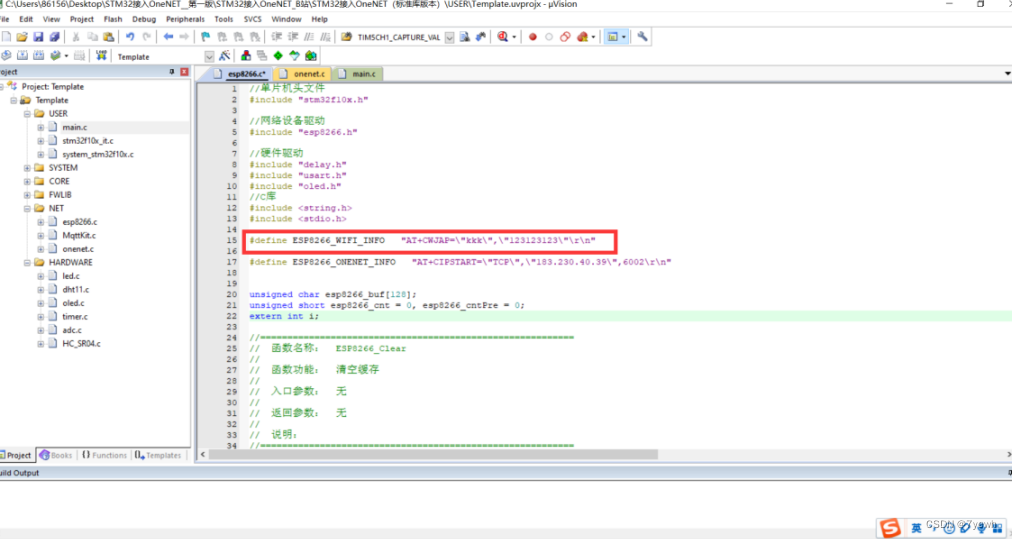This screenshot has height=539, width=1012.
Task: Click the Save All icon
Action: [x=55, y=37]
